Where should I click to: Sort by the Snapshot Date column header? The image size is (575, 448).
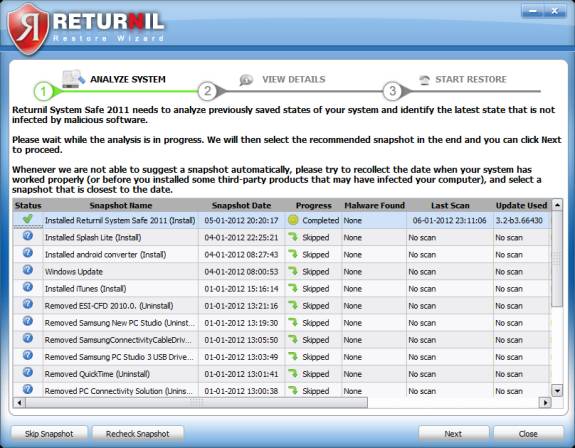(x=241, y=205)
